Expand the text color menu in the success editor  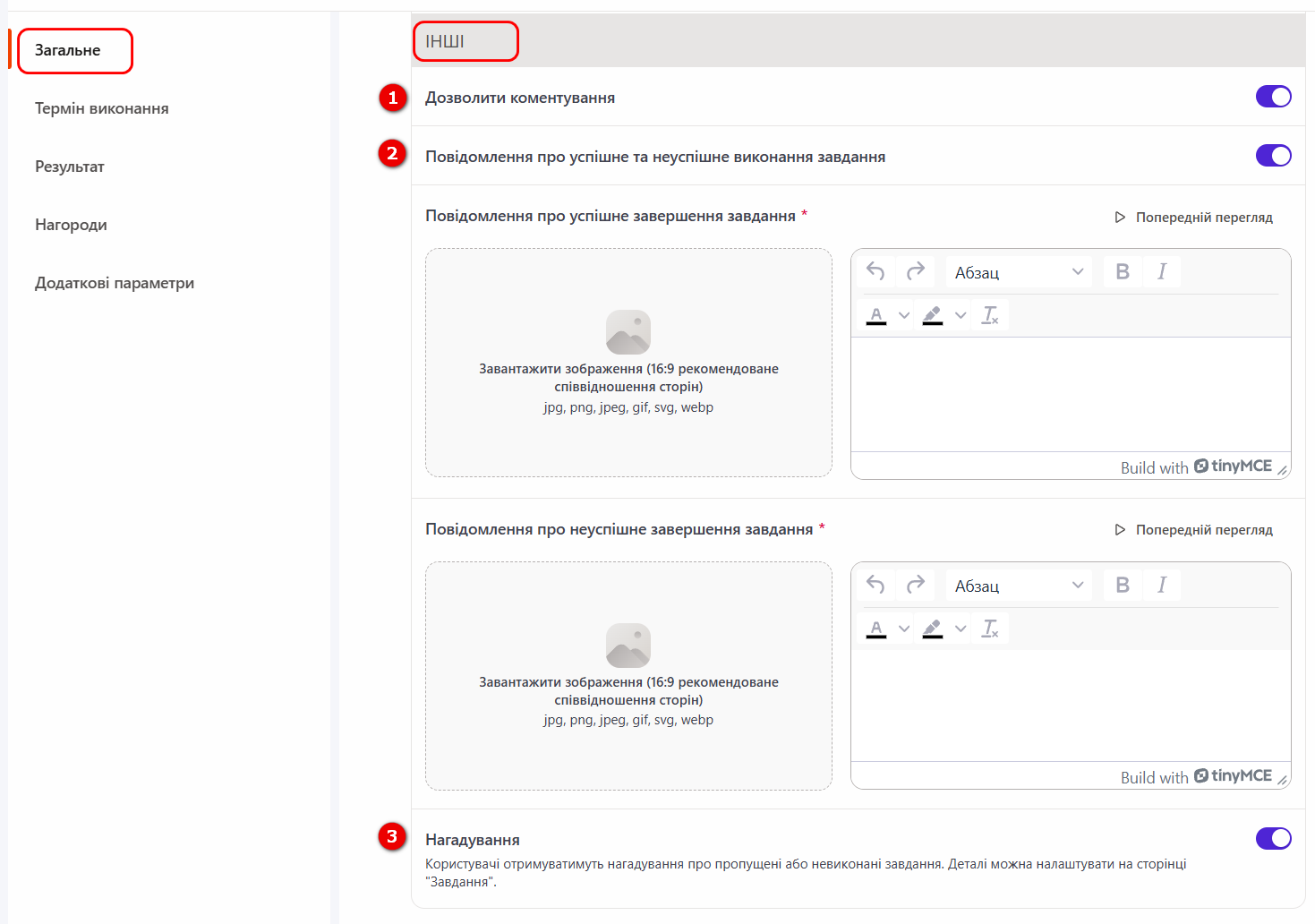pos(904,315)
